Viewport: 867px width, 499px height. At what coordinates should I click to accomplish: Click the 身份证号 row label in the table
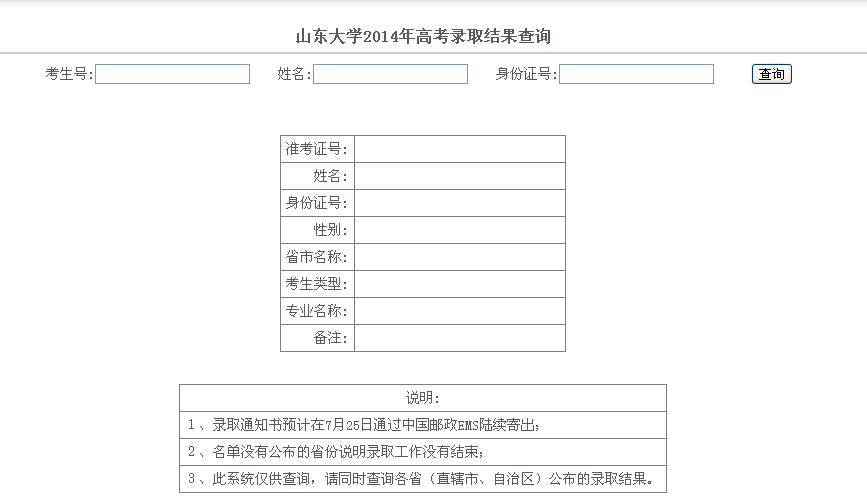(317, 203)
